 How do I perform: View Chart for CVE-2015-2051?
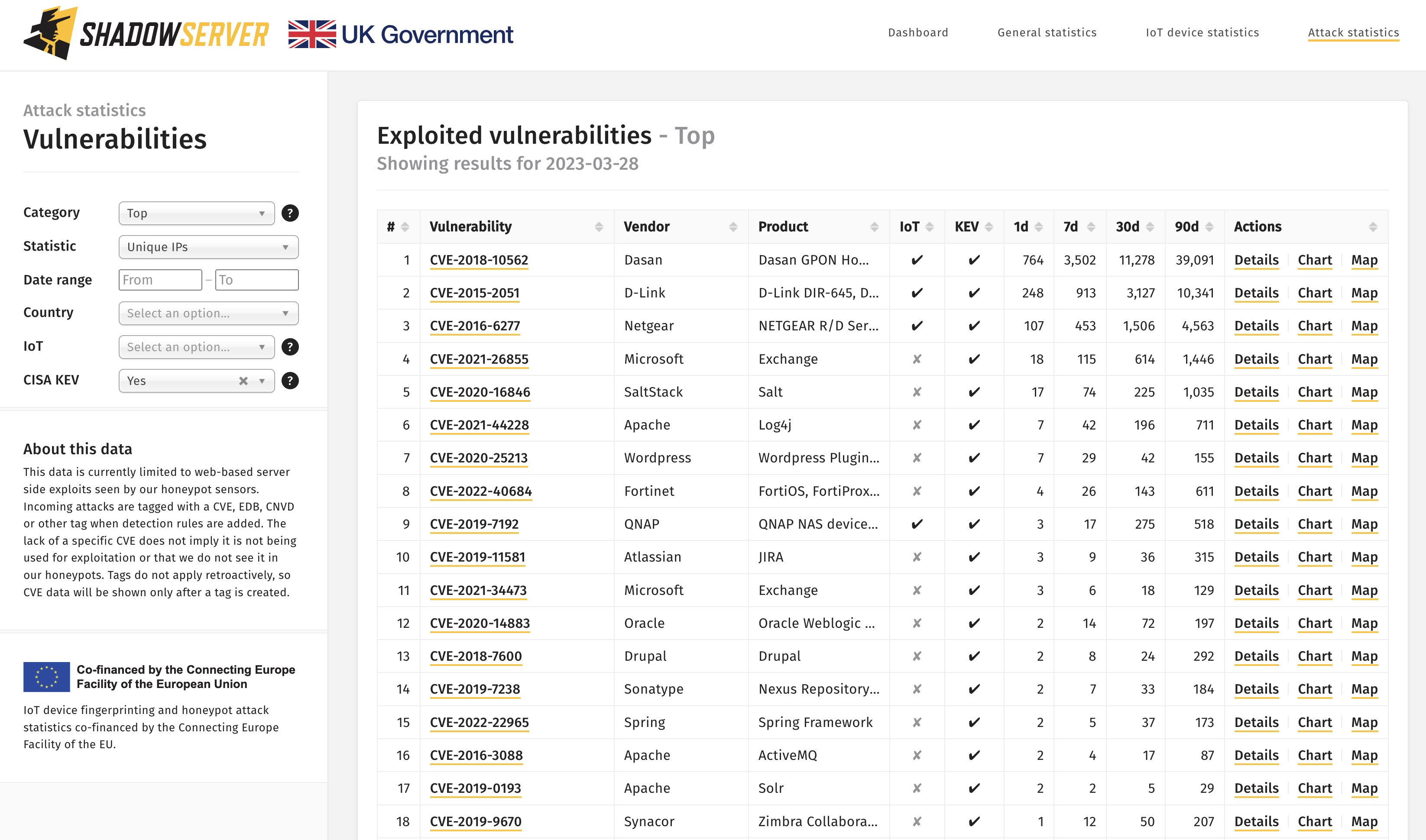click(x=1315, y=293)
